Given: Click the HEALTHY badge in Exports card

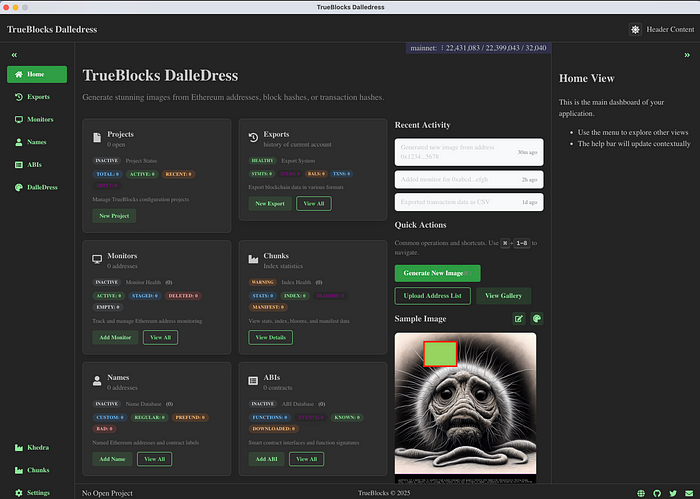Looking at the screenshot, I should pyautogui.click(x=262, y=161).
